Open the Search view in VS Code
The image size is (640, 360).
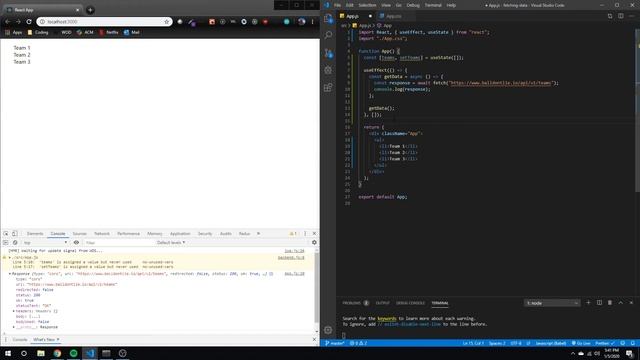328,35
